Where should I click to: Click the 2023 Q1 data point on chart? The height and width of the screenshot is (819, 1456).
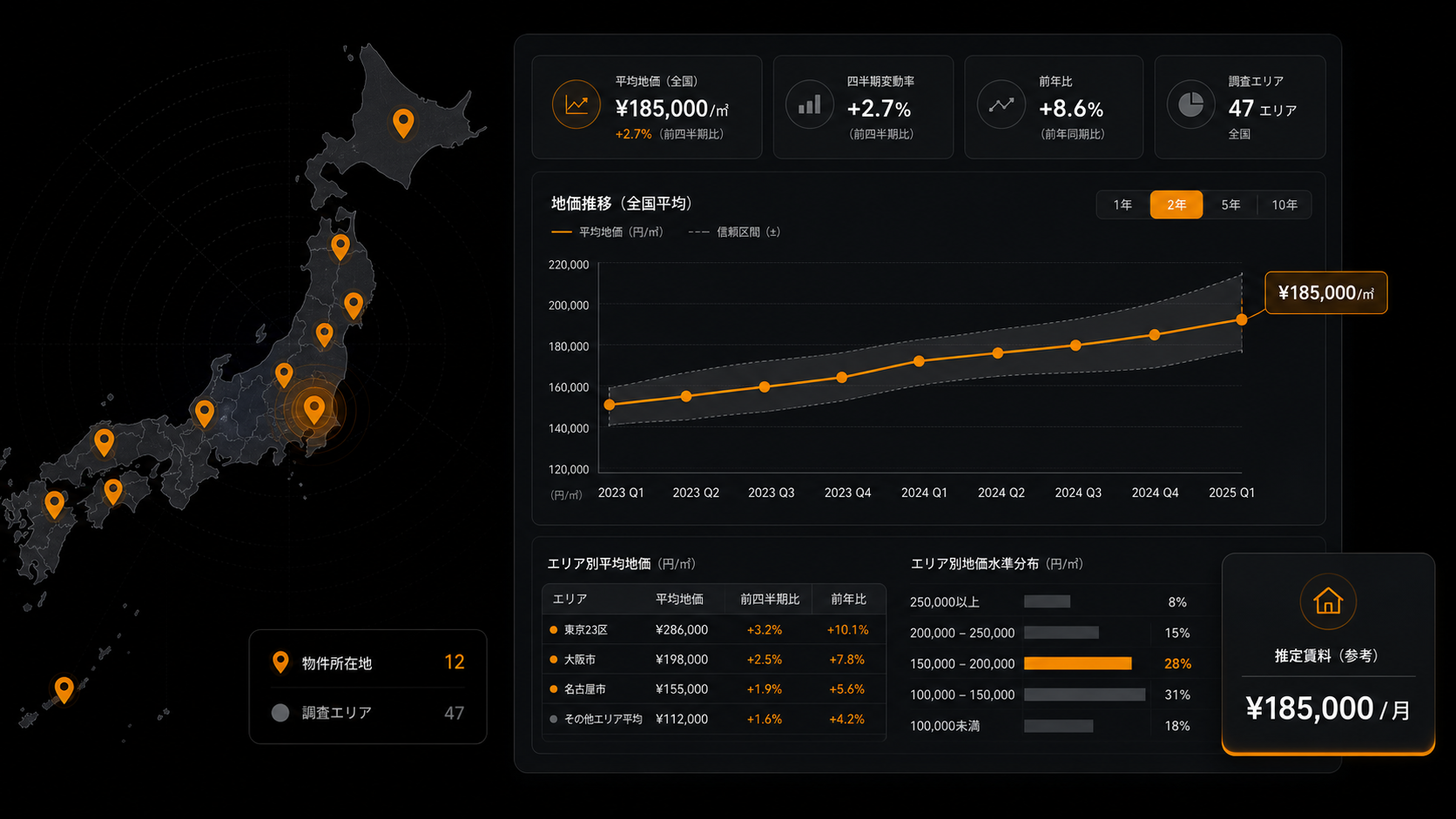pyautogui.click(x=610, y=405)
